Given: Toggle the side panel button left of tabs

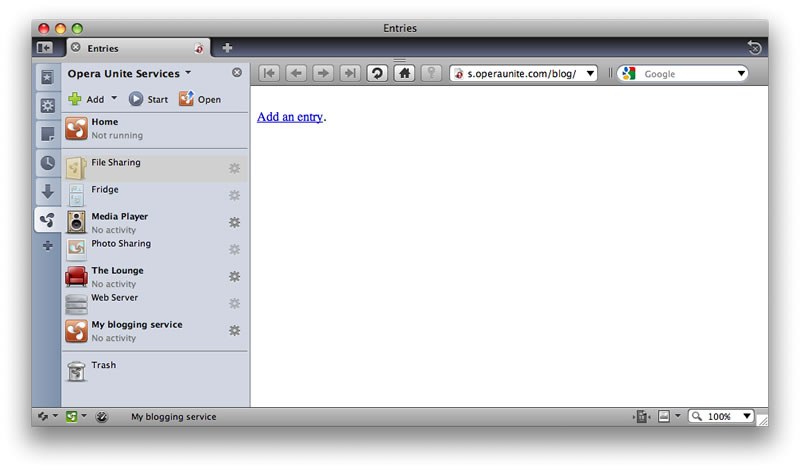Looking at the screenshot, I should 45,47.
